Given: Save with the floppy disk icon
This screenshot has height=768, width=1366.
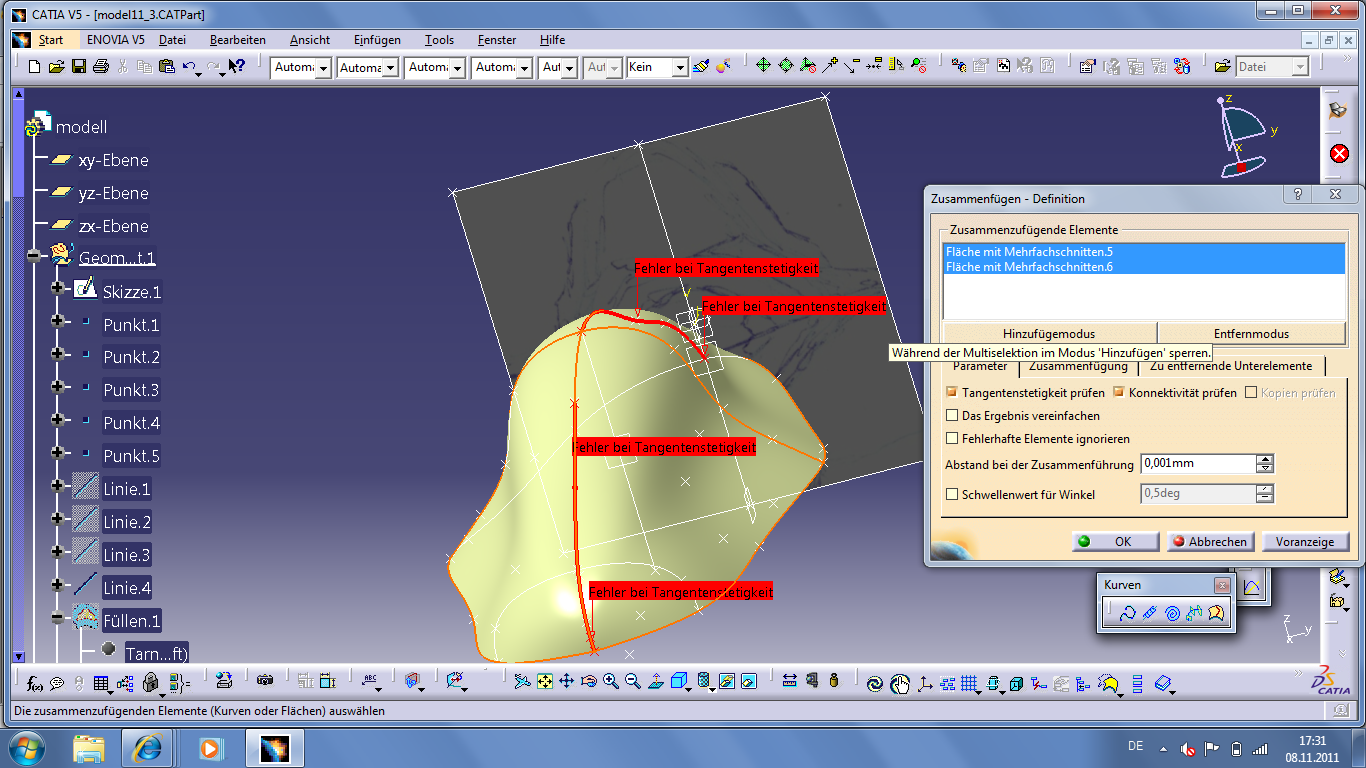Looking at the screenshot, I should 78,67.
